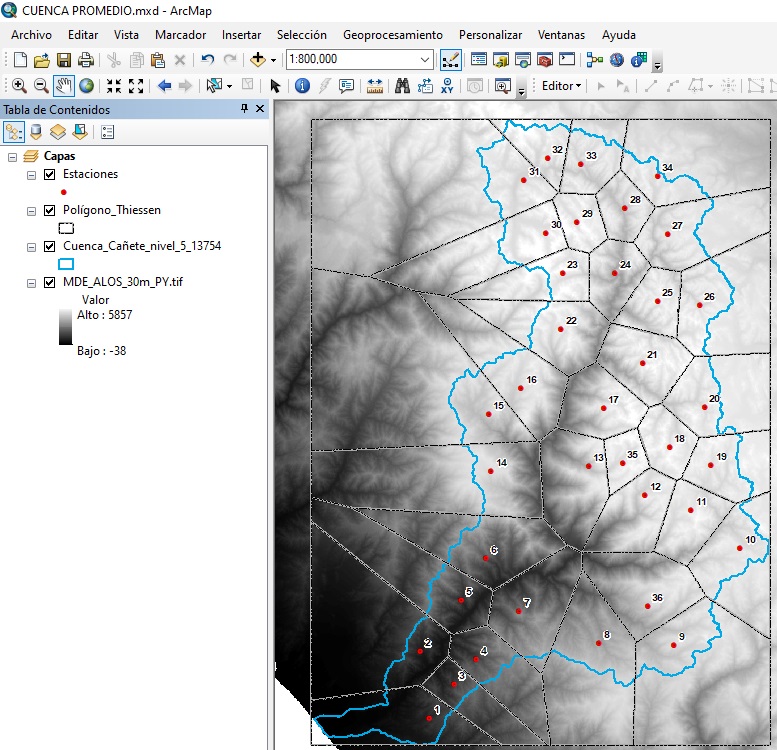Undo the last action
The image size is (777, 750).
point(208,60)
